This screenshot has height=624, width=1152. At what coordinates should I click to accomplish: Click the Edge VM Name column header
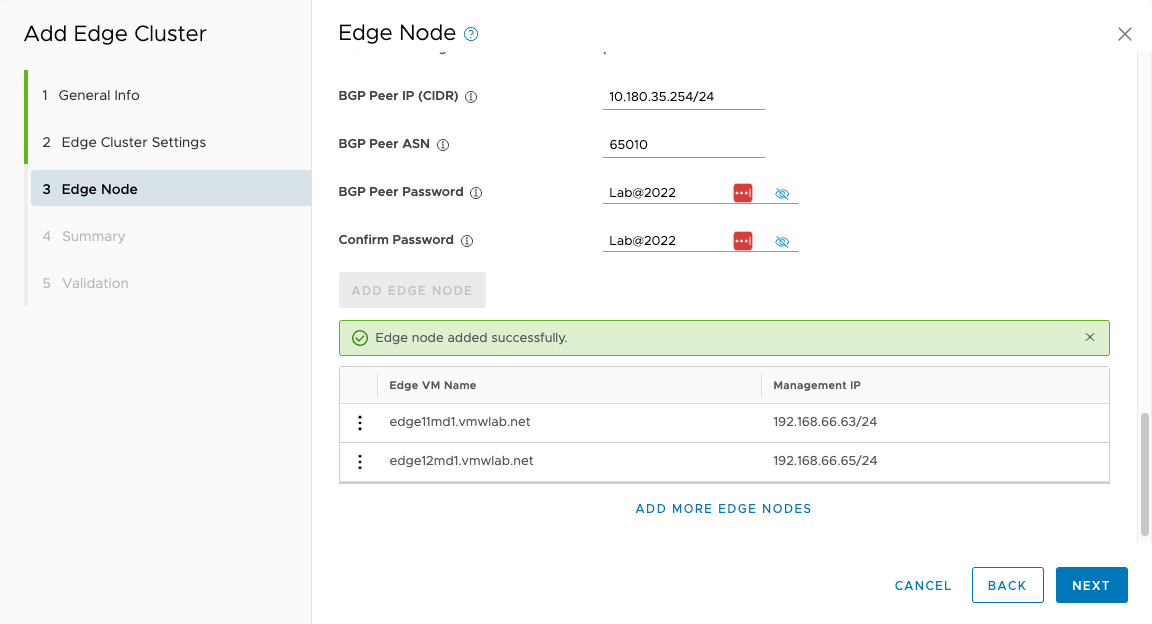pos(569,385)
